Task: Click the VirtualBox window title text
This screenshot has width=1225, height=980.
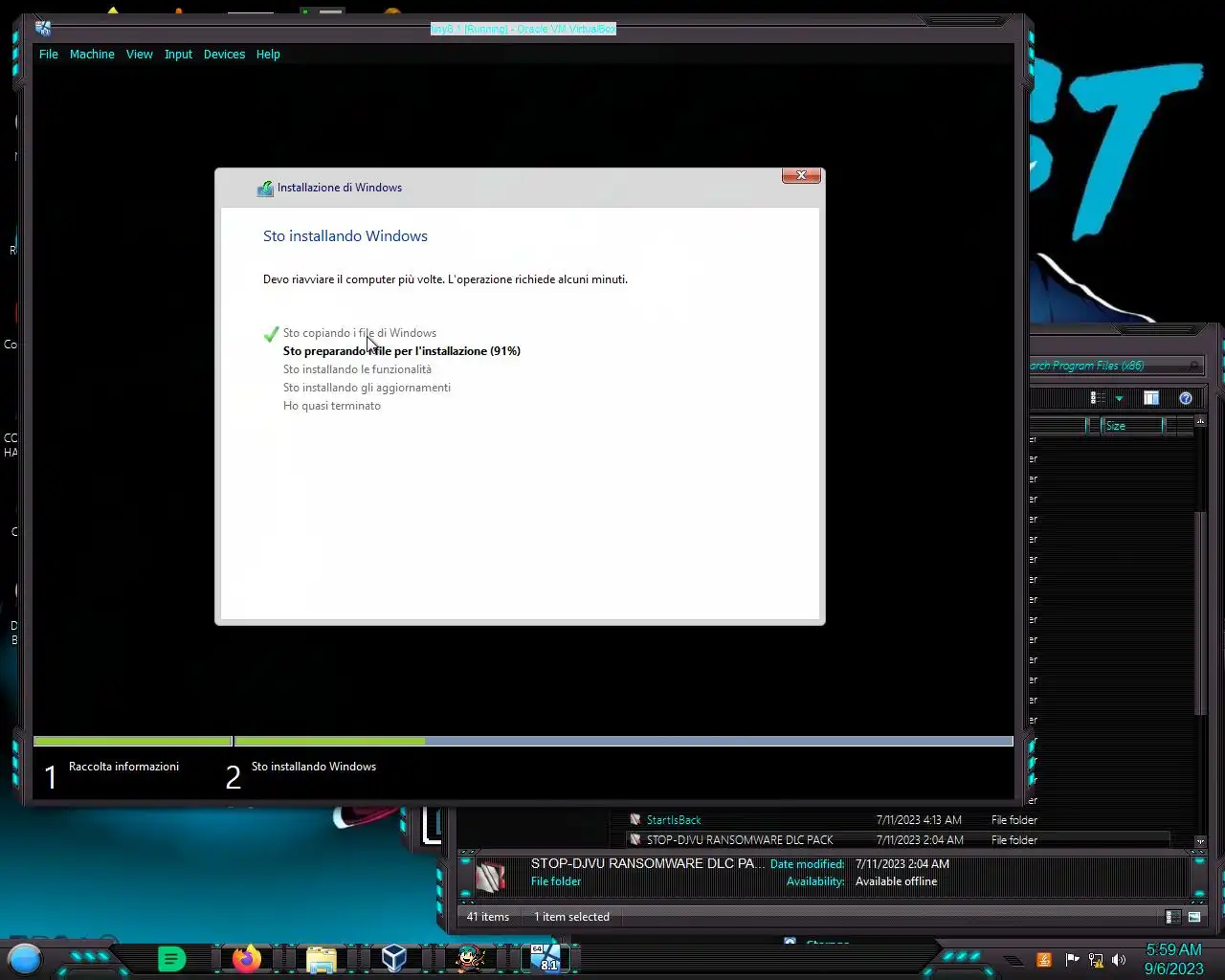Action: click(x=523, y=29)
